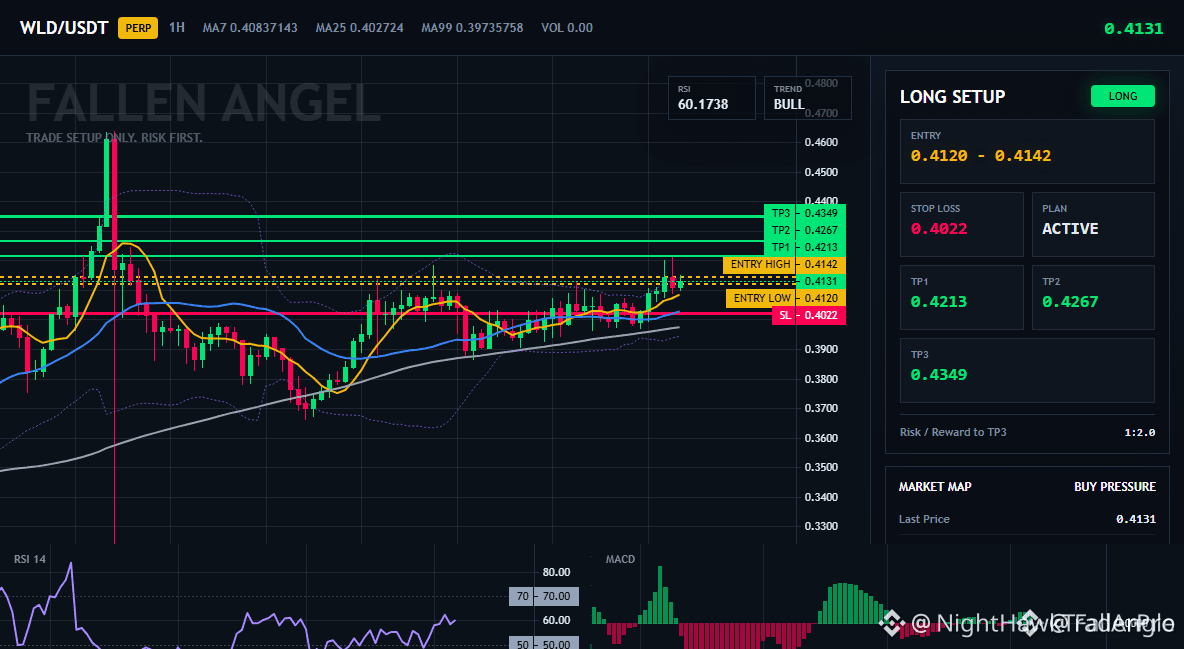Click the 0.4600 price axis label

[821, 142]
